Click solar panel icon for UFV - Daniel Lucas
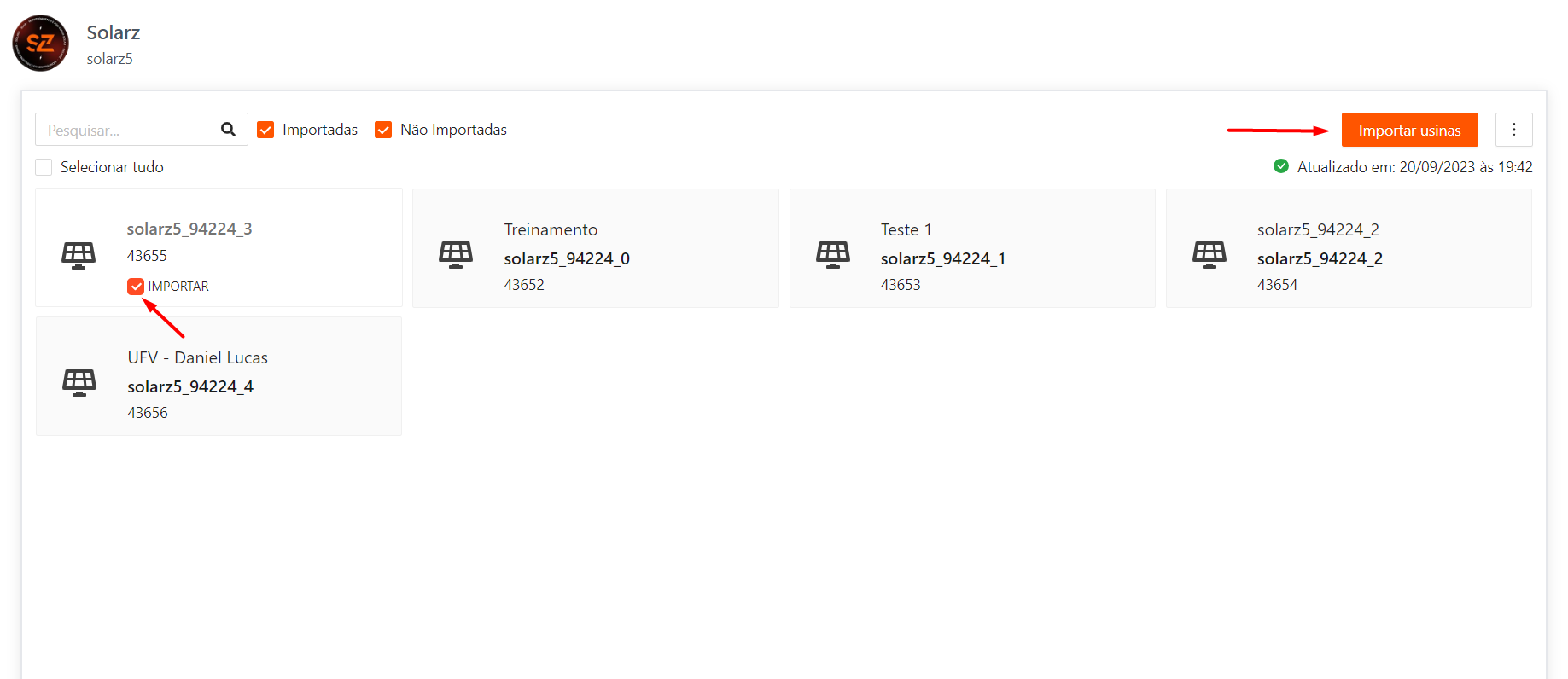The image size is (1568, 679). [x=79, y=382]
